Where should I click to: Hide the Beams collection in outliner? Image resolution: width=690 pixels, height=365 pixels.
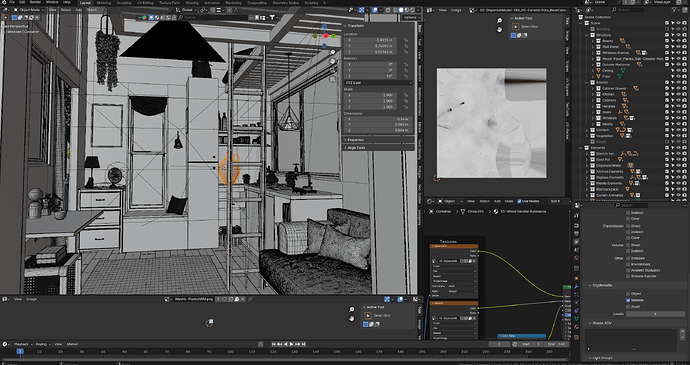(679, 41)
